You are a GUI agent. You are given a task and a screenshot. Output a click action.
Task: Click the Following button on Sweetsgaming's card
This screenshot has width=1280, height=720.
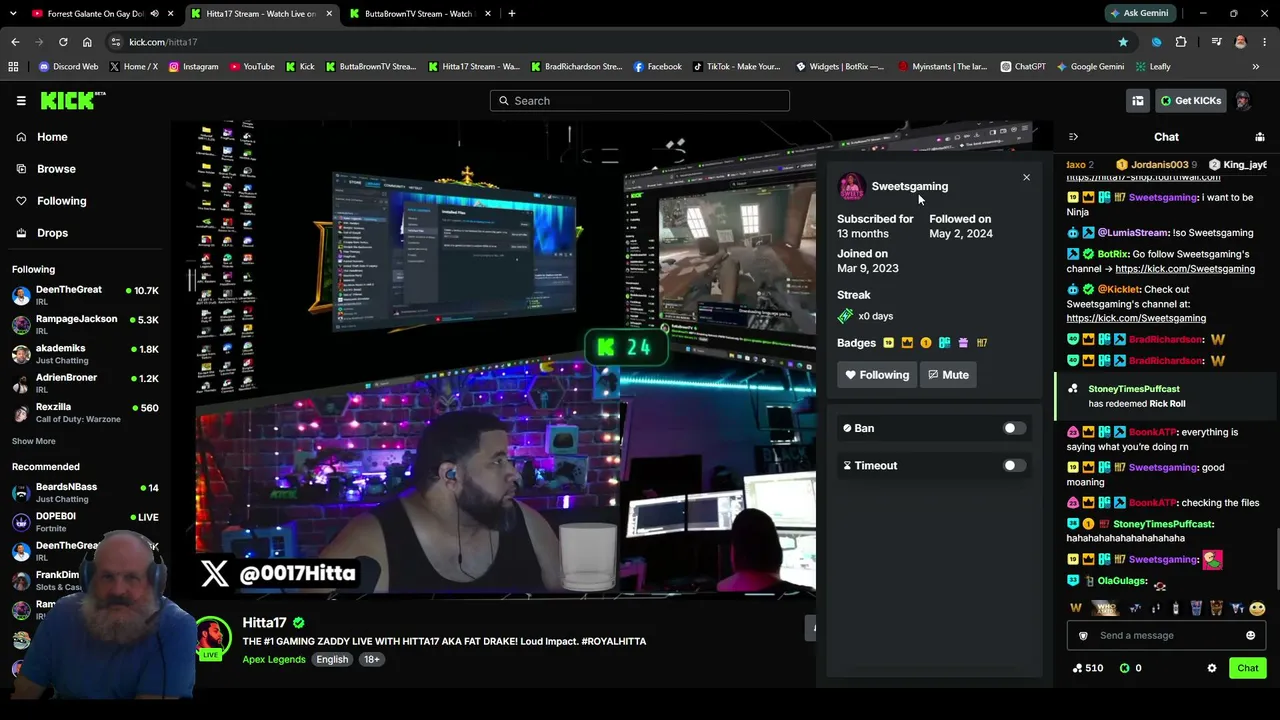[877, 375]
